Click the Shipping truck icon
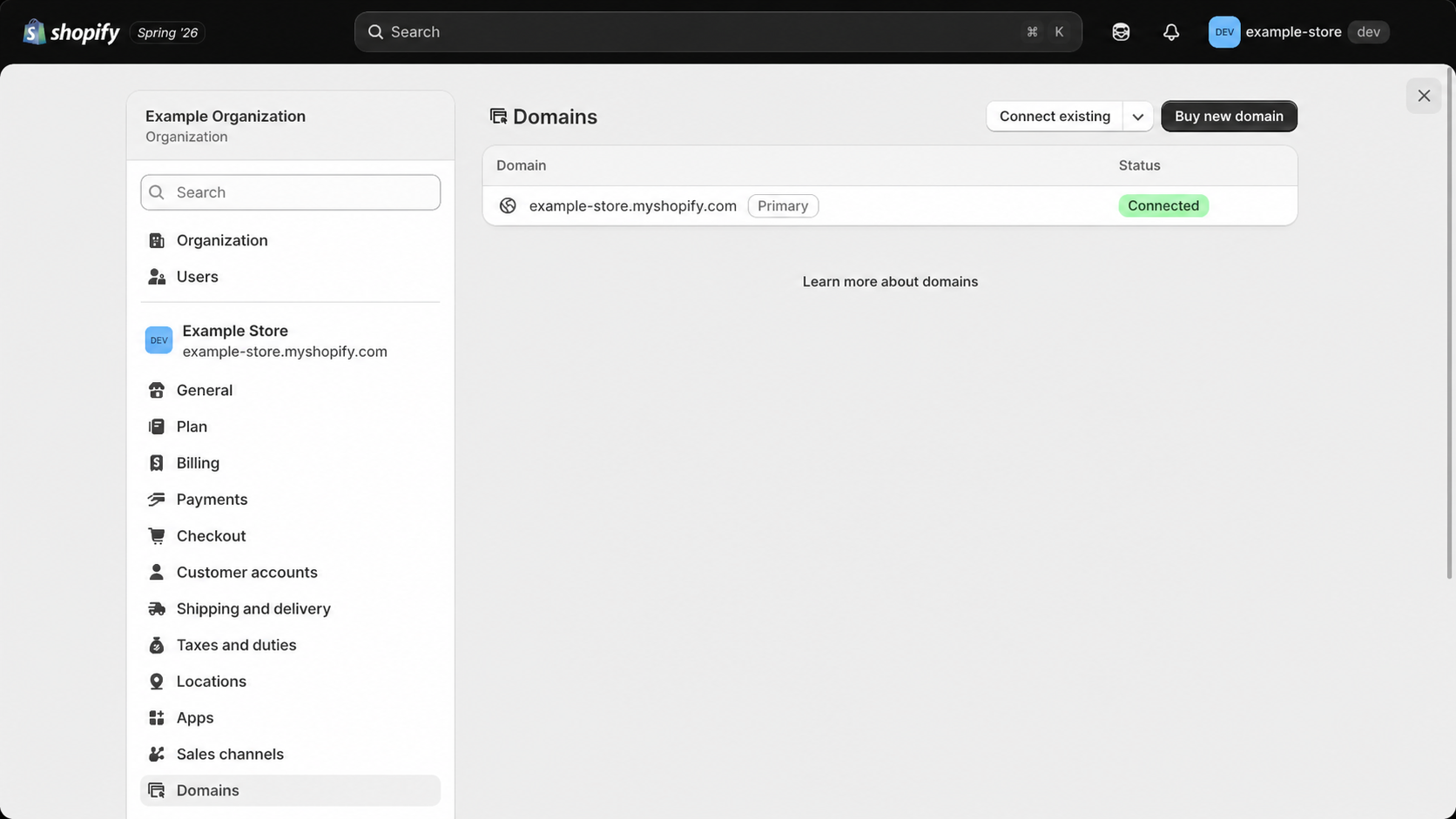The height and width of the screenshot is (819, 1456). (x=157, y=608)
